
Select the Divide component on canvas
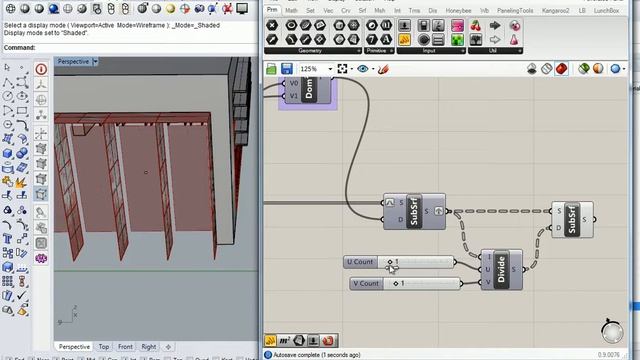click(x=501, y=270)
